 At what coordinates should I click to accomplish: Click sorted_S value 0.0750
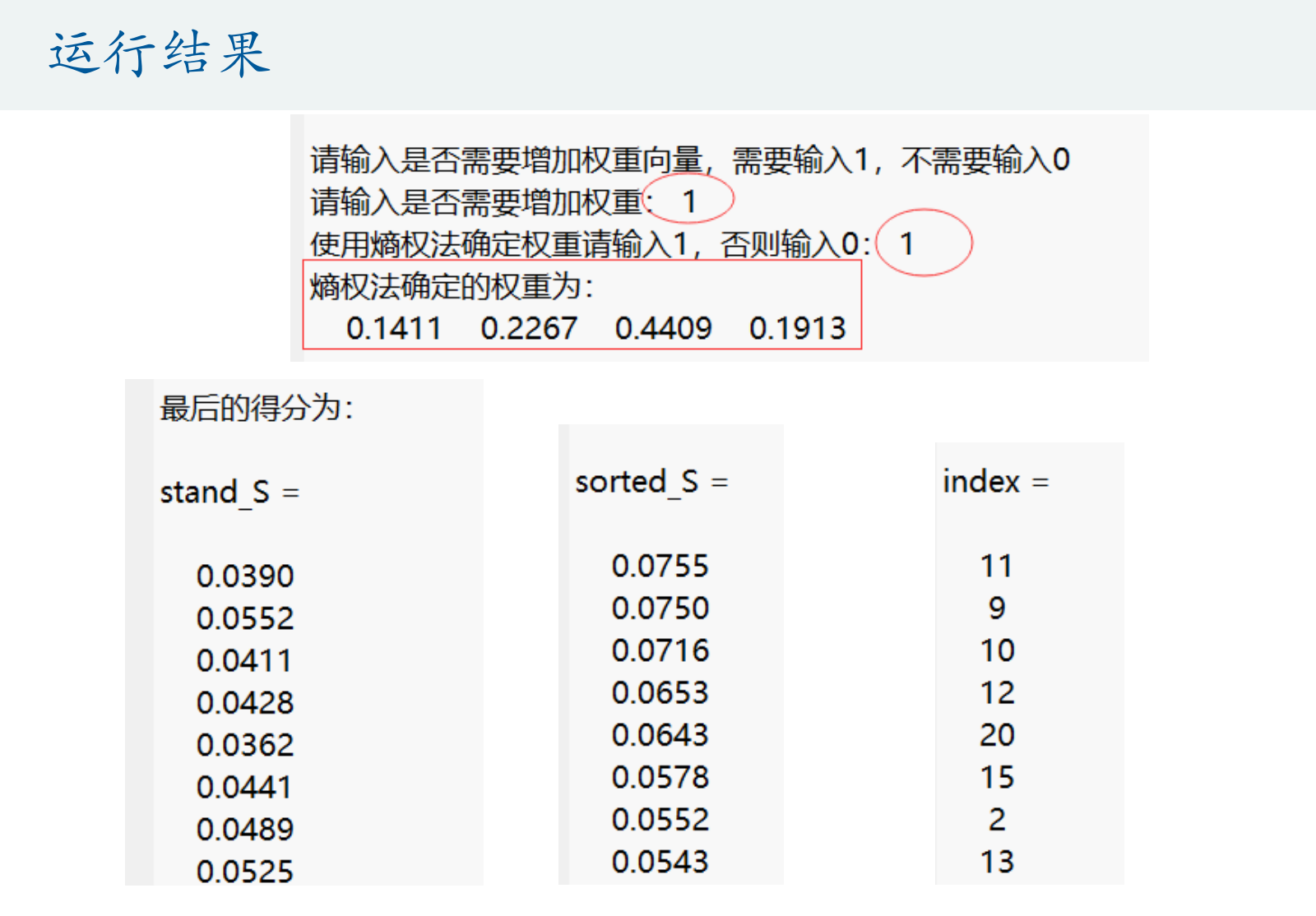(x=660, y=608)
